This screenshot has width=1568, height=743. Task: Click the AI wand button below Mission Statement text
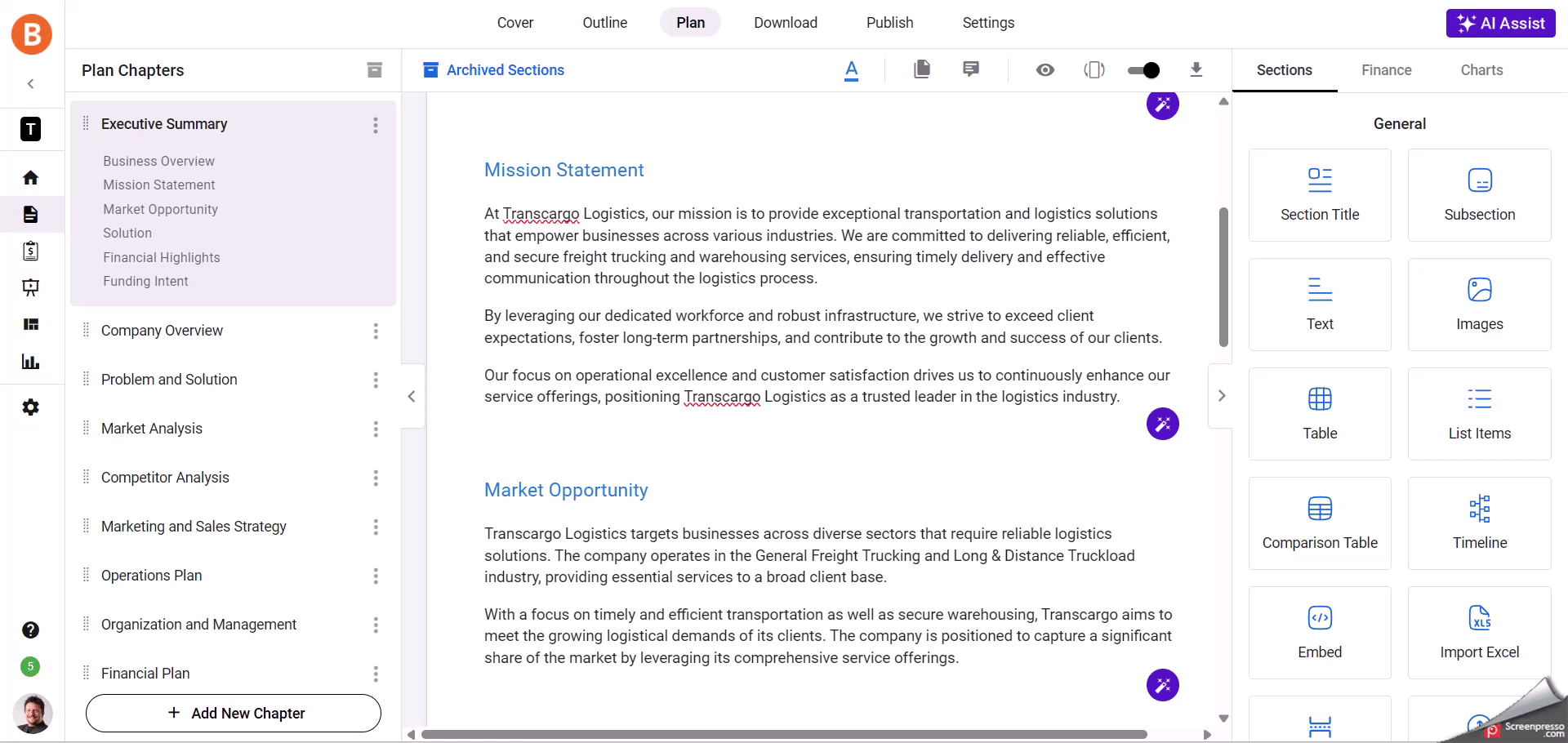pyautogui.click(x=1163, y=424)
